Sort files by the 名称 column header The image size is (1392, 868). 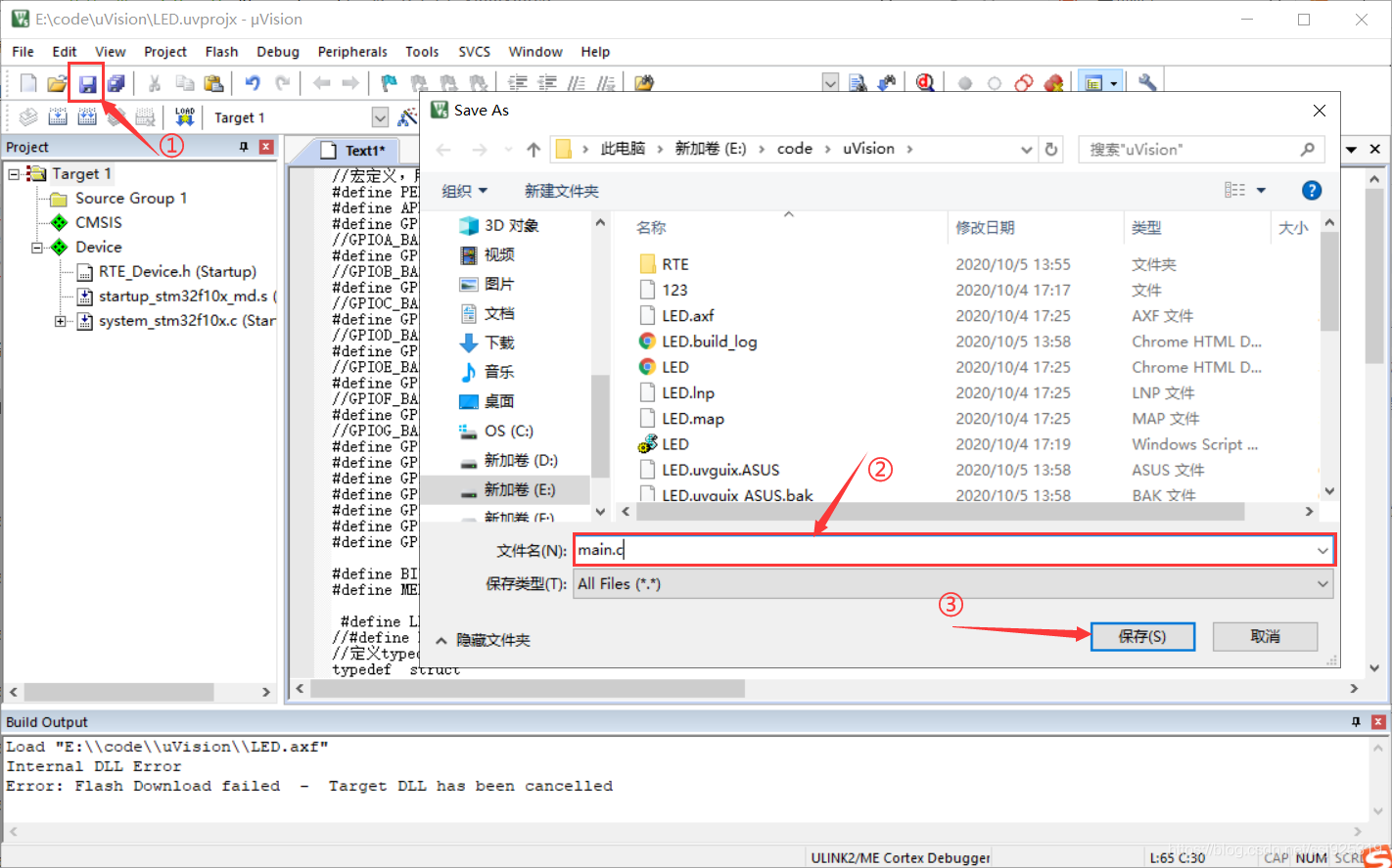pyautogui.click(x=651, y=228)
